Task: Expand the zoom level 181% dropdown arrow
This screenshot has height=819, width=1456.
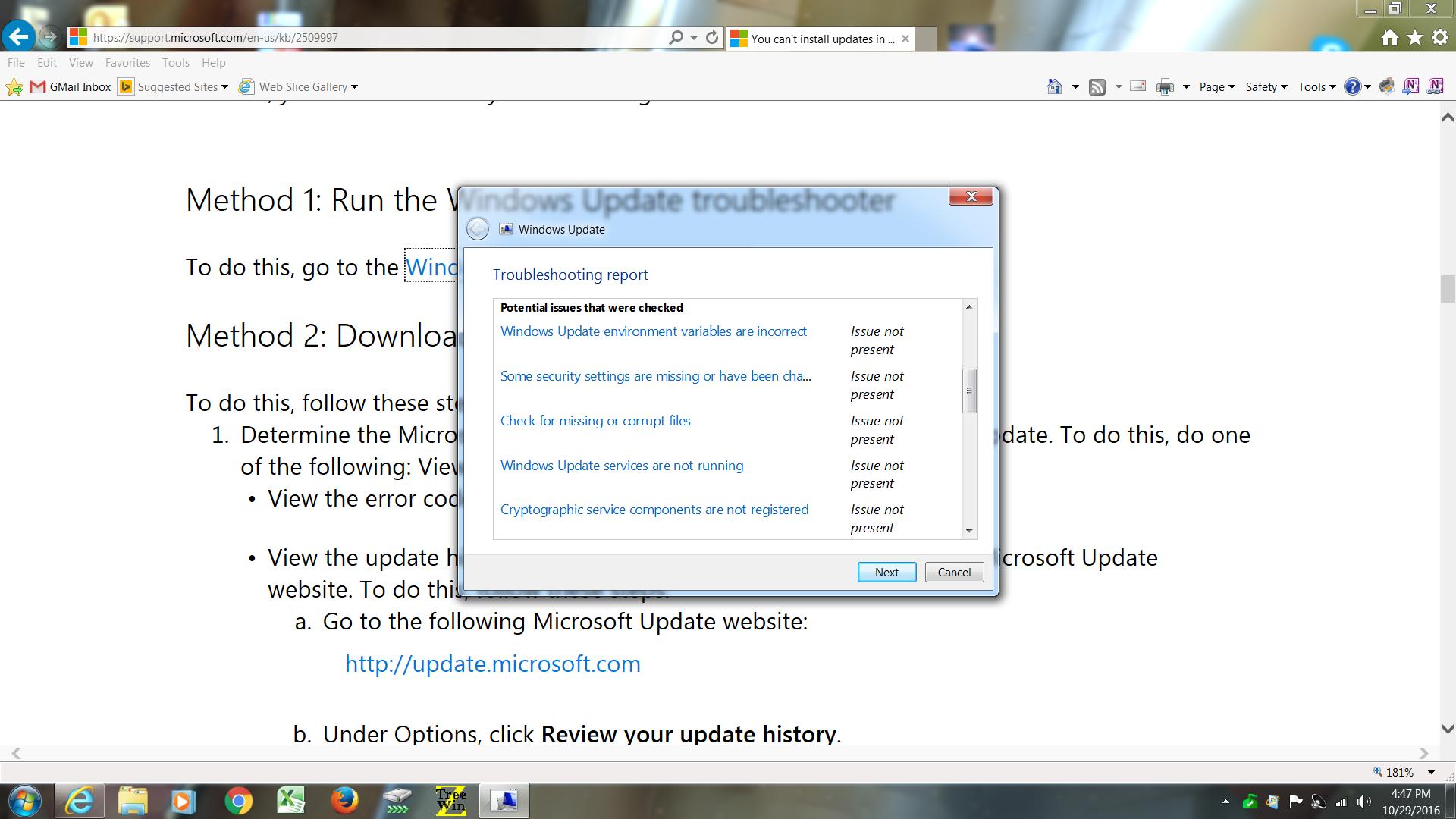Action: click(x=1431, y=773)
